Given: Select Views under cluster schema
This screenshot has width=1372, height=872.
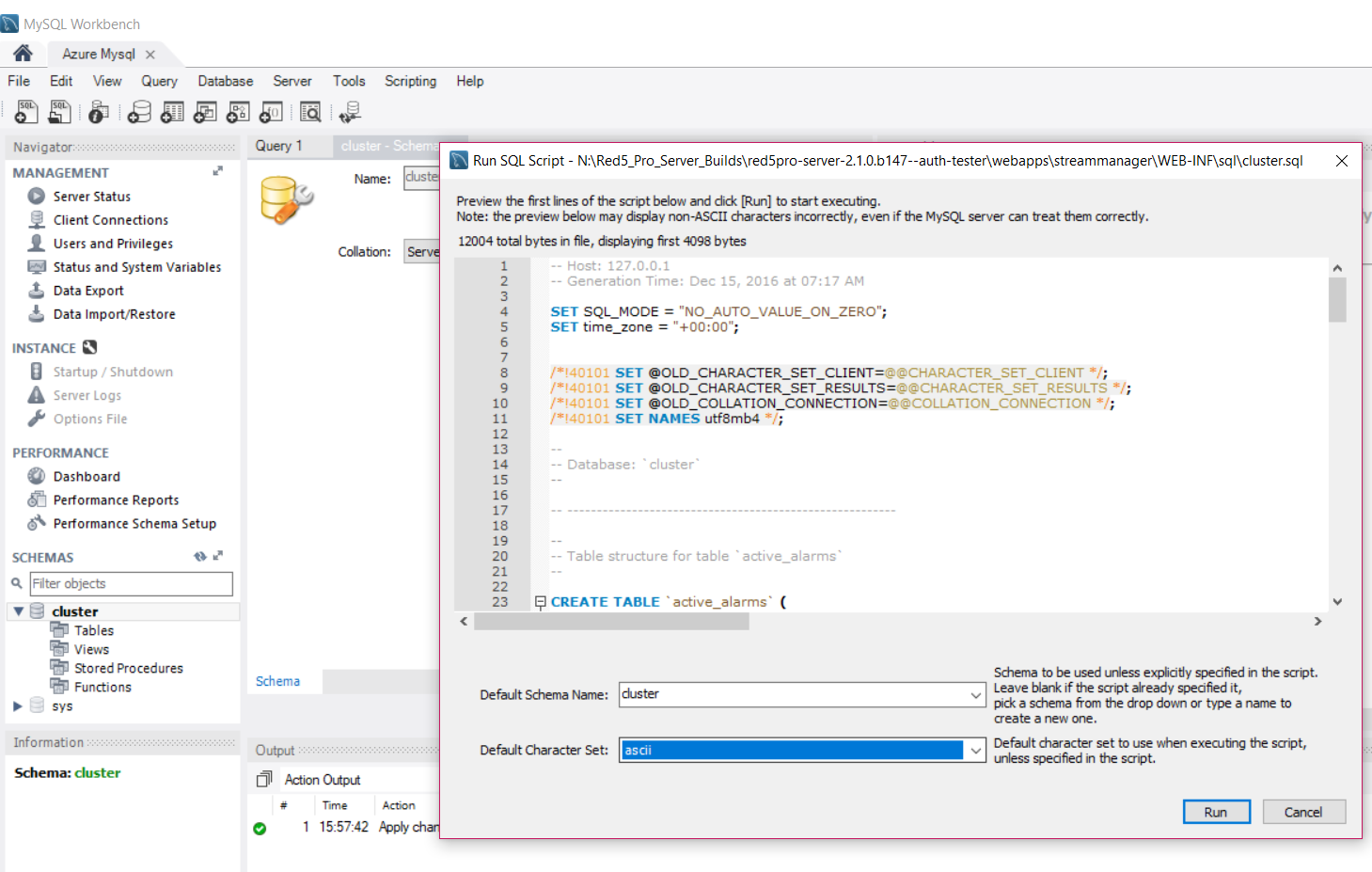Looking at the screenshot, I should 92,649.
